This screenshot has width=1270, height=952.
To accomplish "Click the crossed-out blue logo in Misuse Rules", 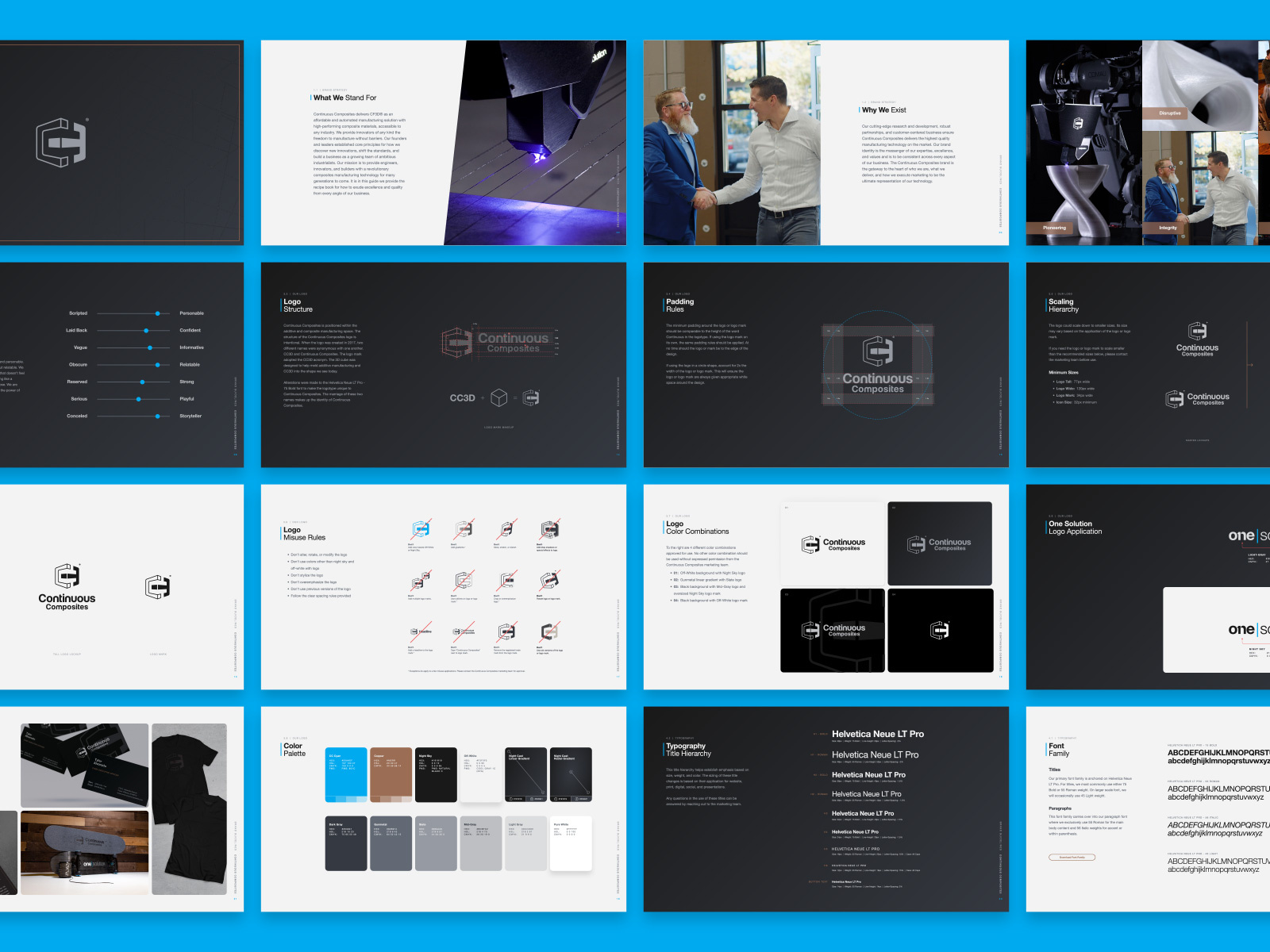I will coord(421,529).
